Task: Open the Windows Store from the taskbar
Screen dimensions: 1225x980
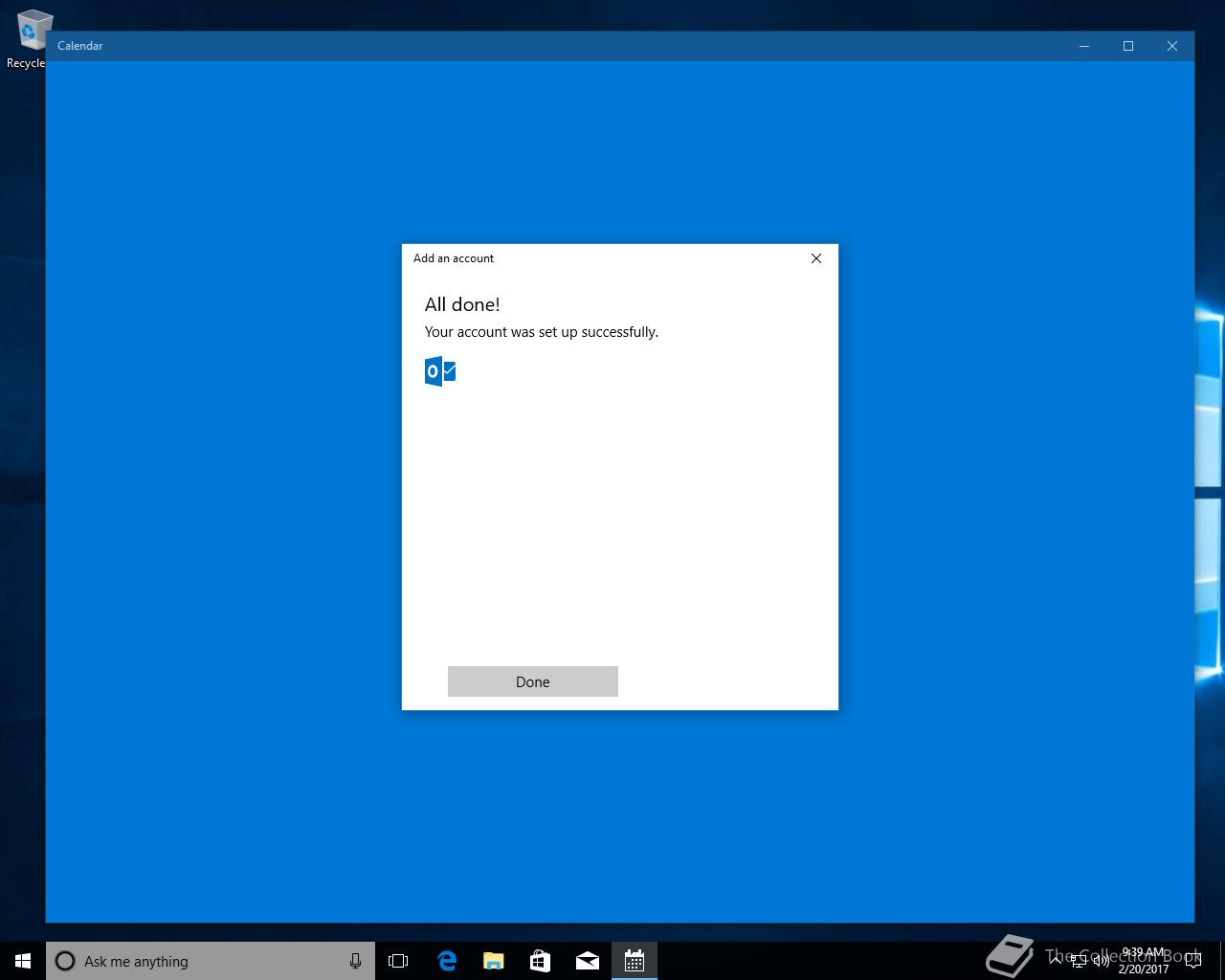Action: (x=540, y=961)
